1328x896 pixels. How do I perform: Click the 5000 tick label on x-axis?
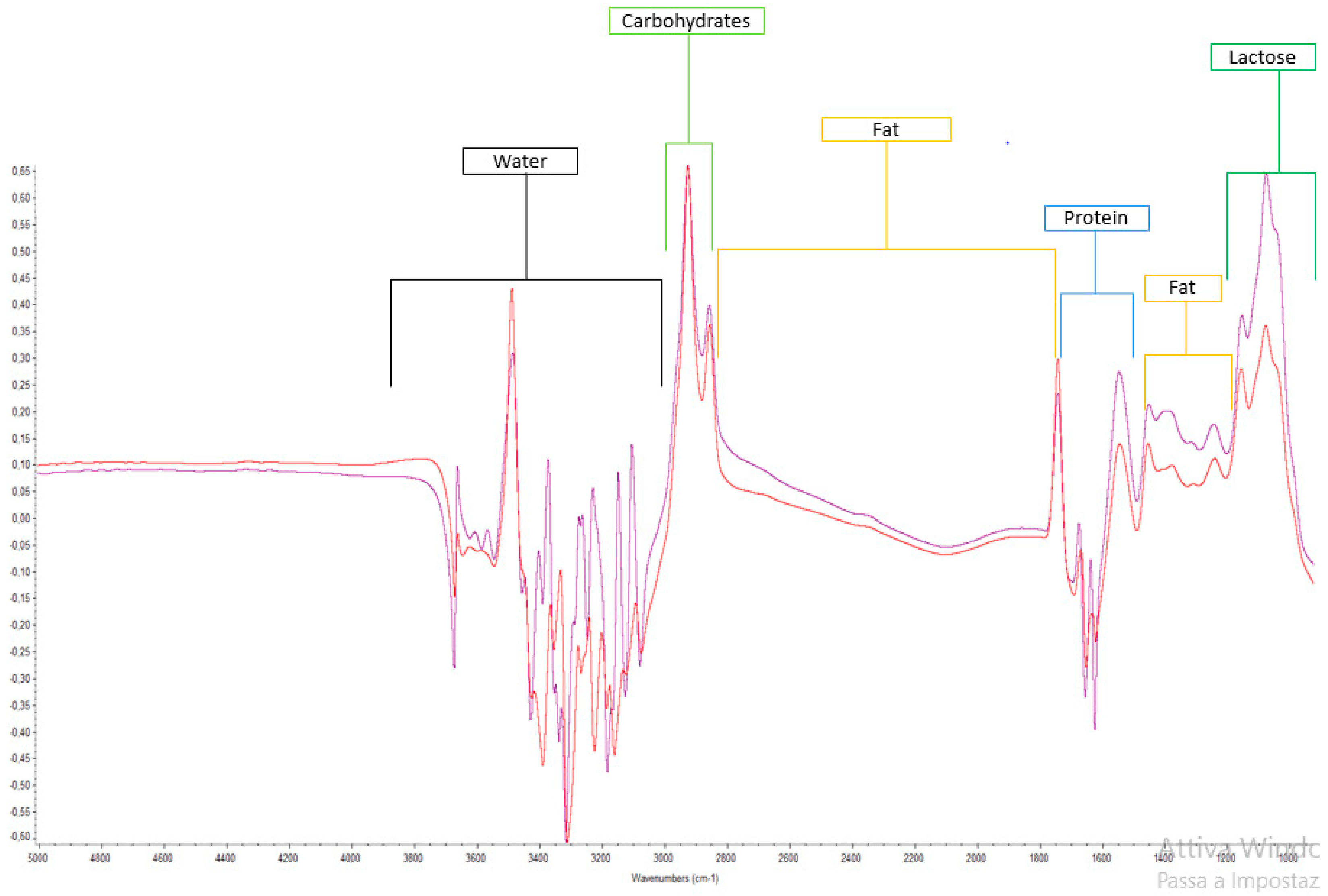[x=38, y=858]
